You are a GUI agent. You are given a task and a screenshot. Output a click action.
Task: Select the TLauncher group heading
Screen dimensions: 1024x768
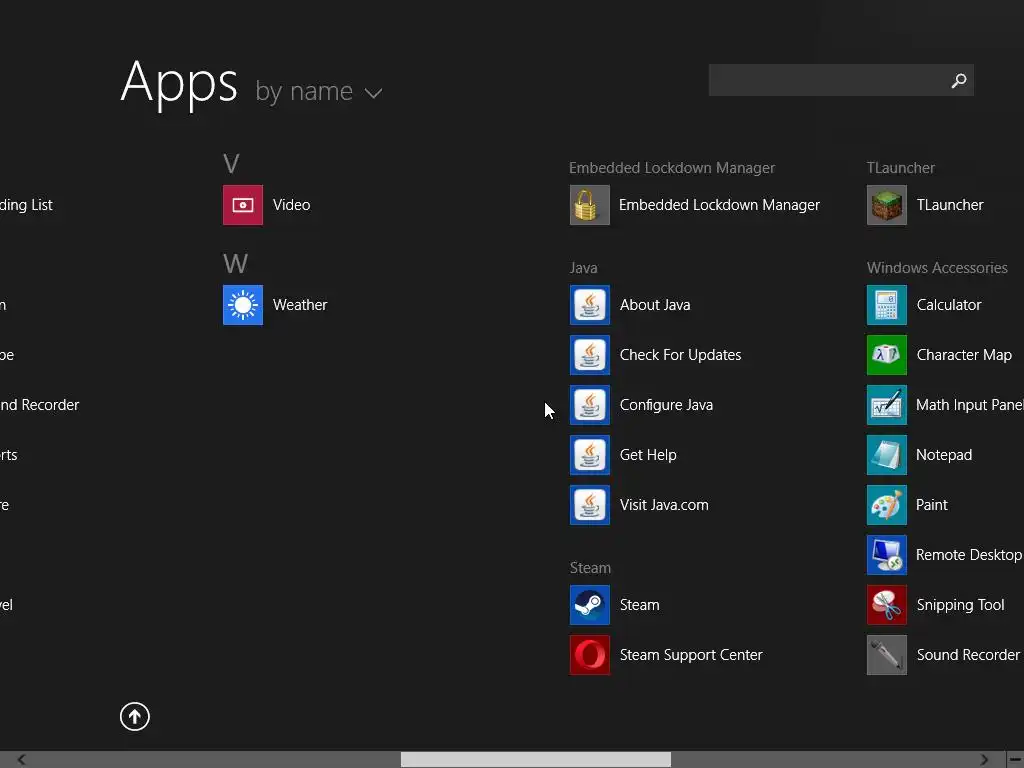(901, 168)
